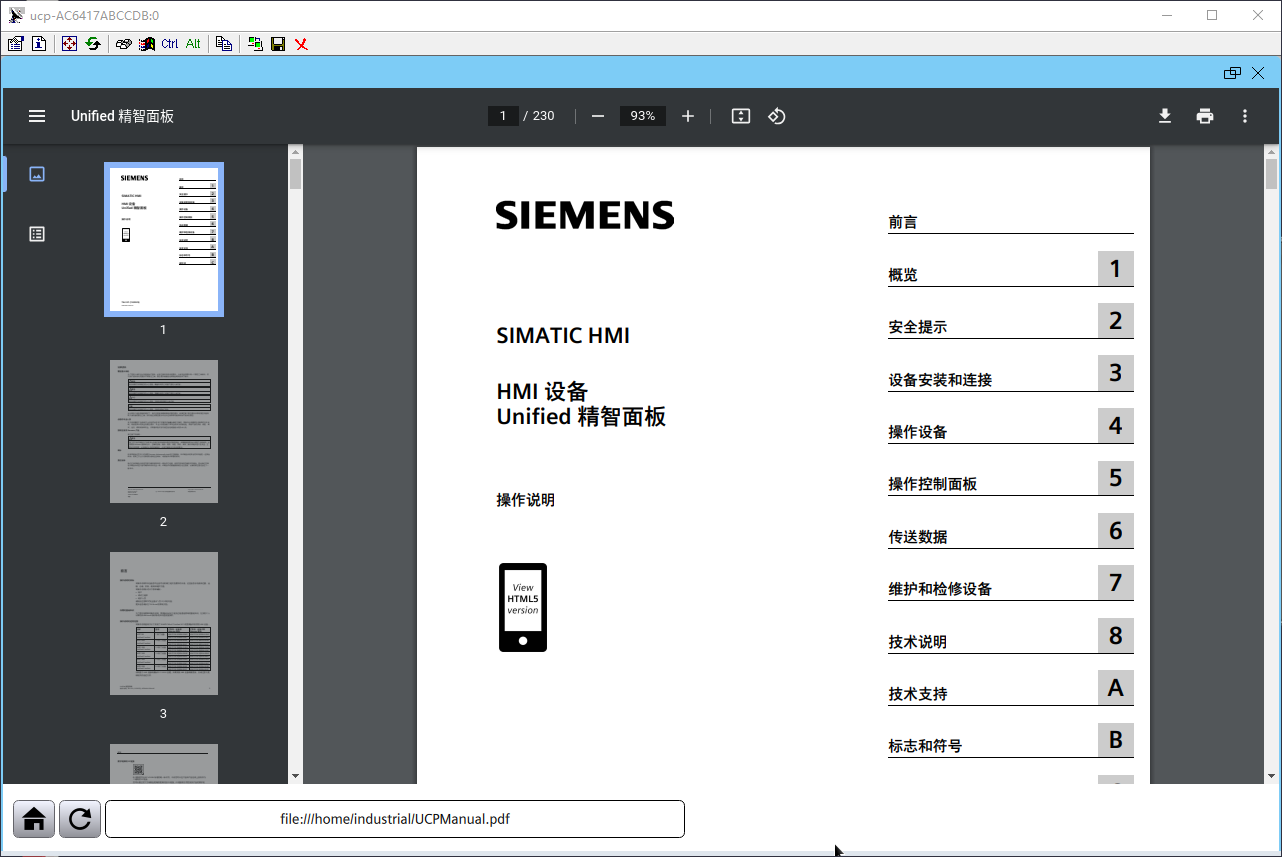Open the 安全提示 chapter link

click(918, 327)
